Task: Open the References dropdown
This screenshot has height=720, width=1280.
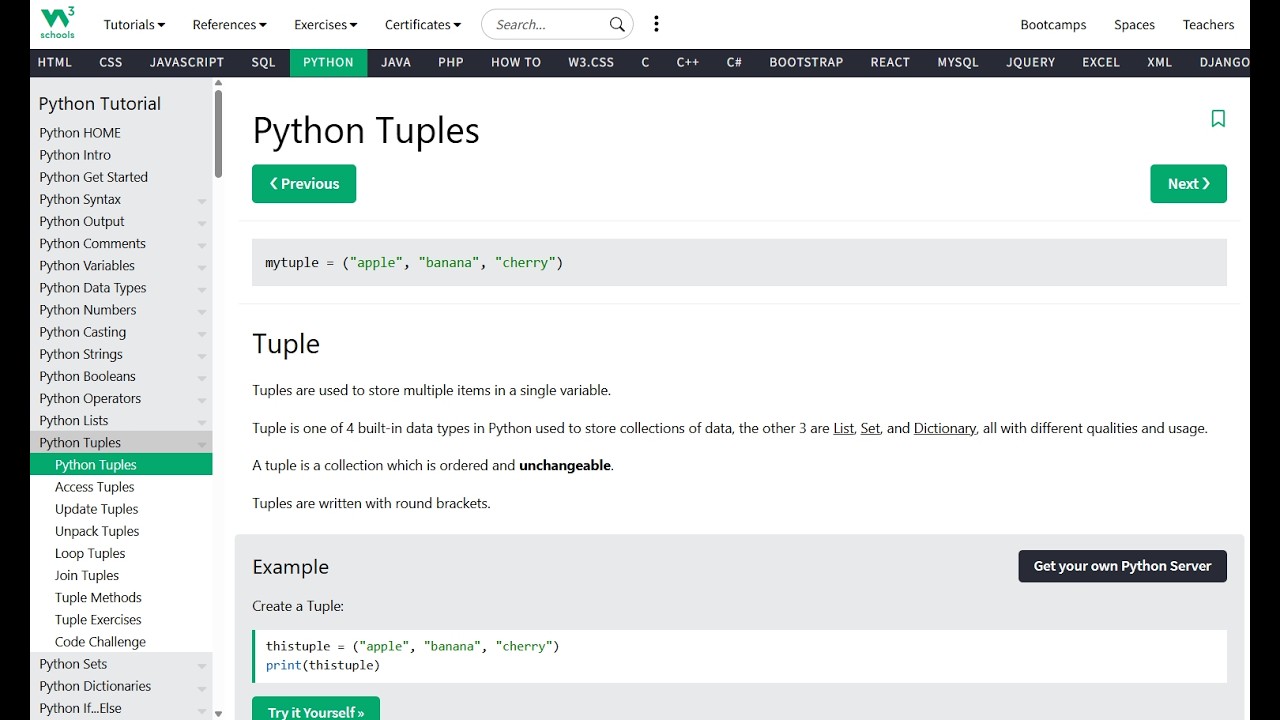Action: (x=229, y=24)
